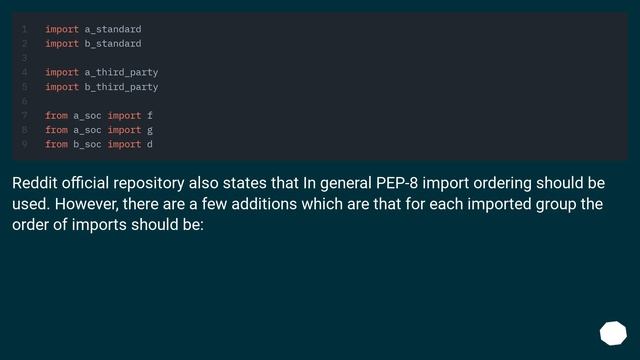Click the from keyword on line 7

click(x=56, y=116)
